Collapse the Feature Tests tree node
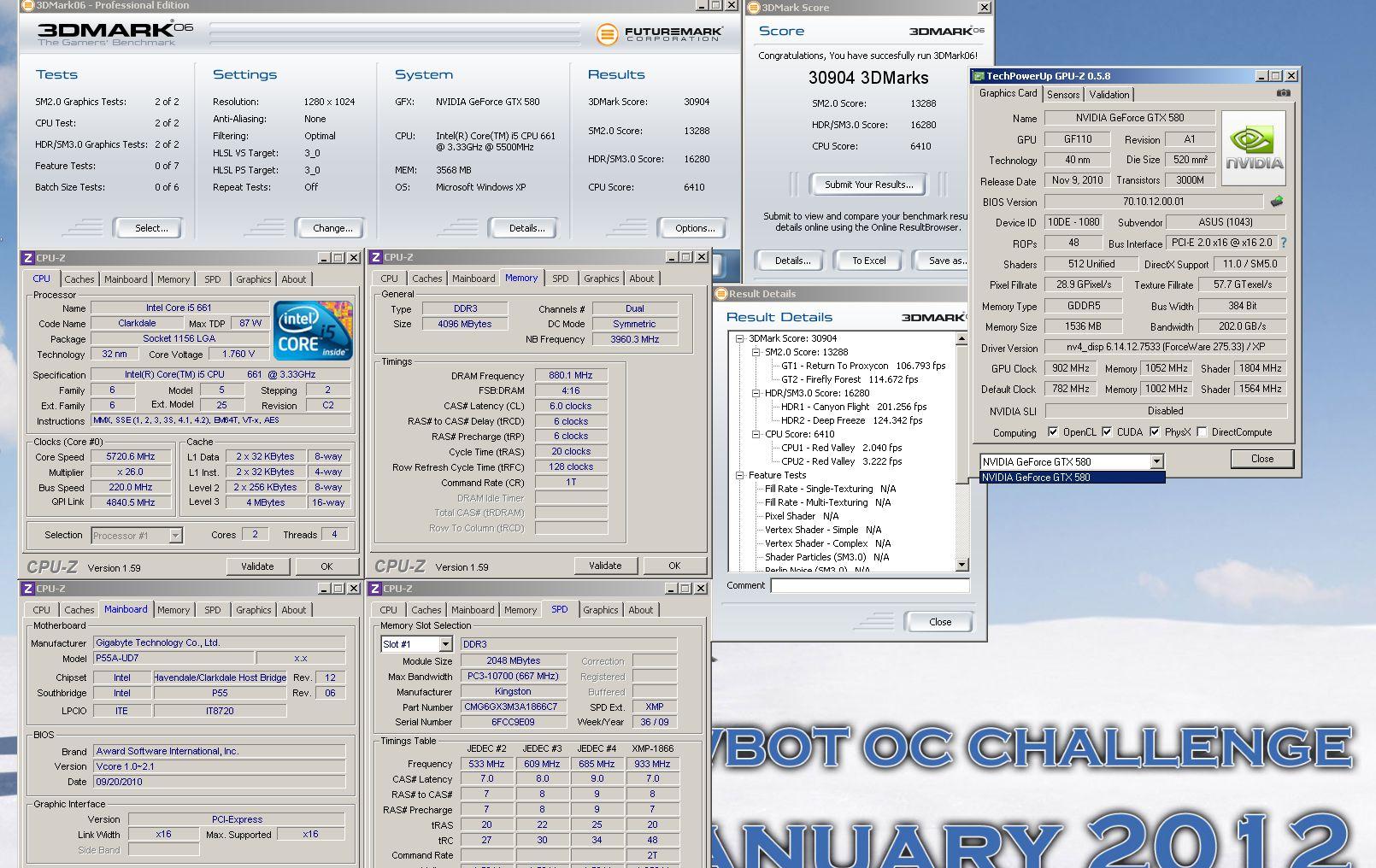This screenshot has width=1376, height=868. click(741, 475)
